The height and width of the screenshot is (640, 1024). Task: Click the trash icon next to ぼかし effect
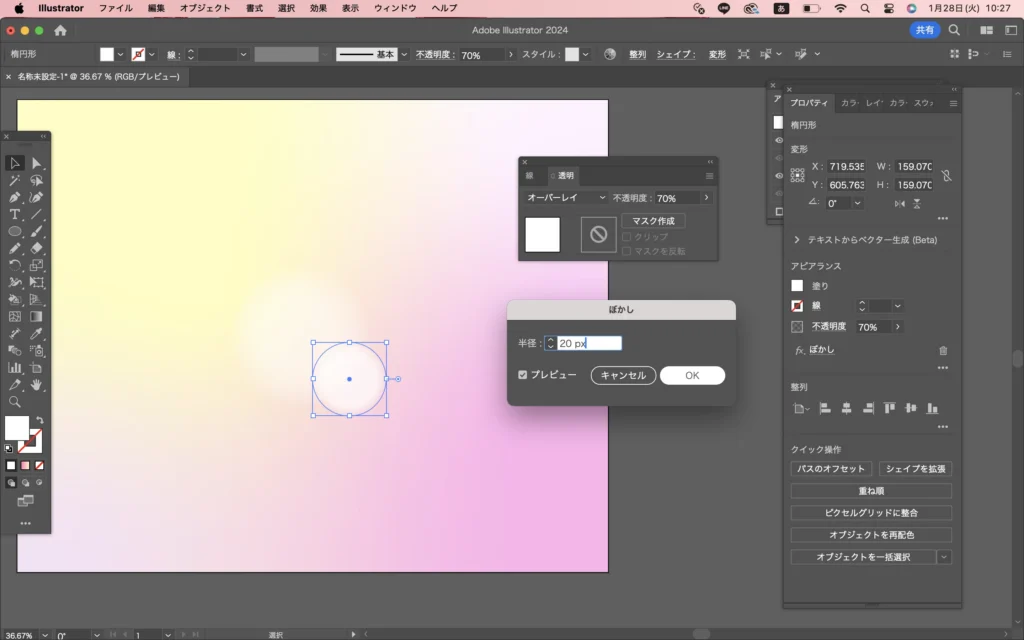click(943, 350)
